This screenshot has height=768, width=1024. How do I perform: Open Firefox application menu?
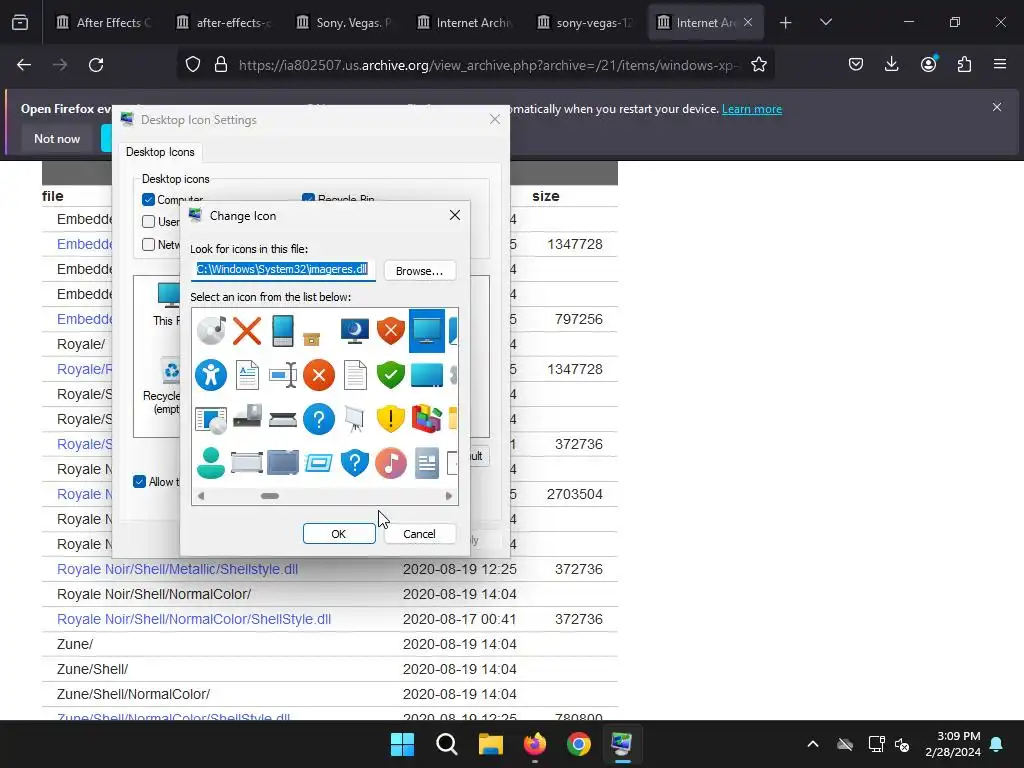[x=1000, y=64]
